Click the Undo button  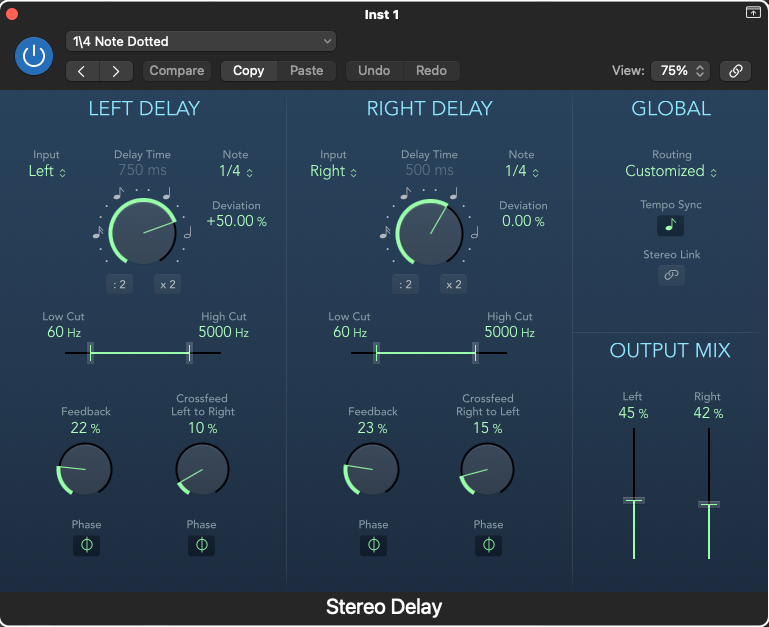point(374,71)
